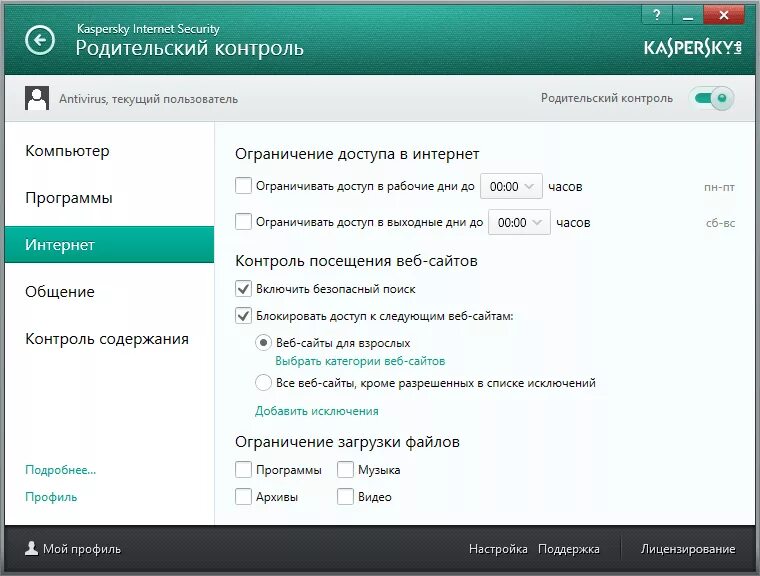Click the сб-вс days label
Screen dimensions: 760x576
(720, 223)
